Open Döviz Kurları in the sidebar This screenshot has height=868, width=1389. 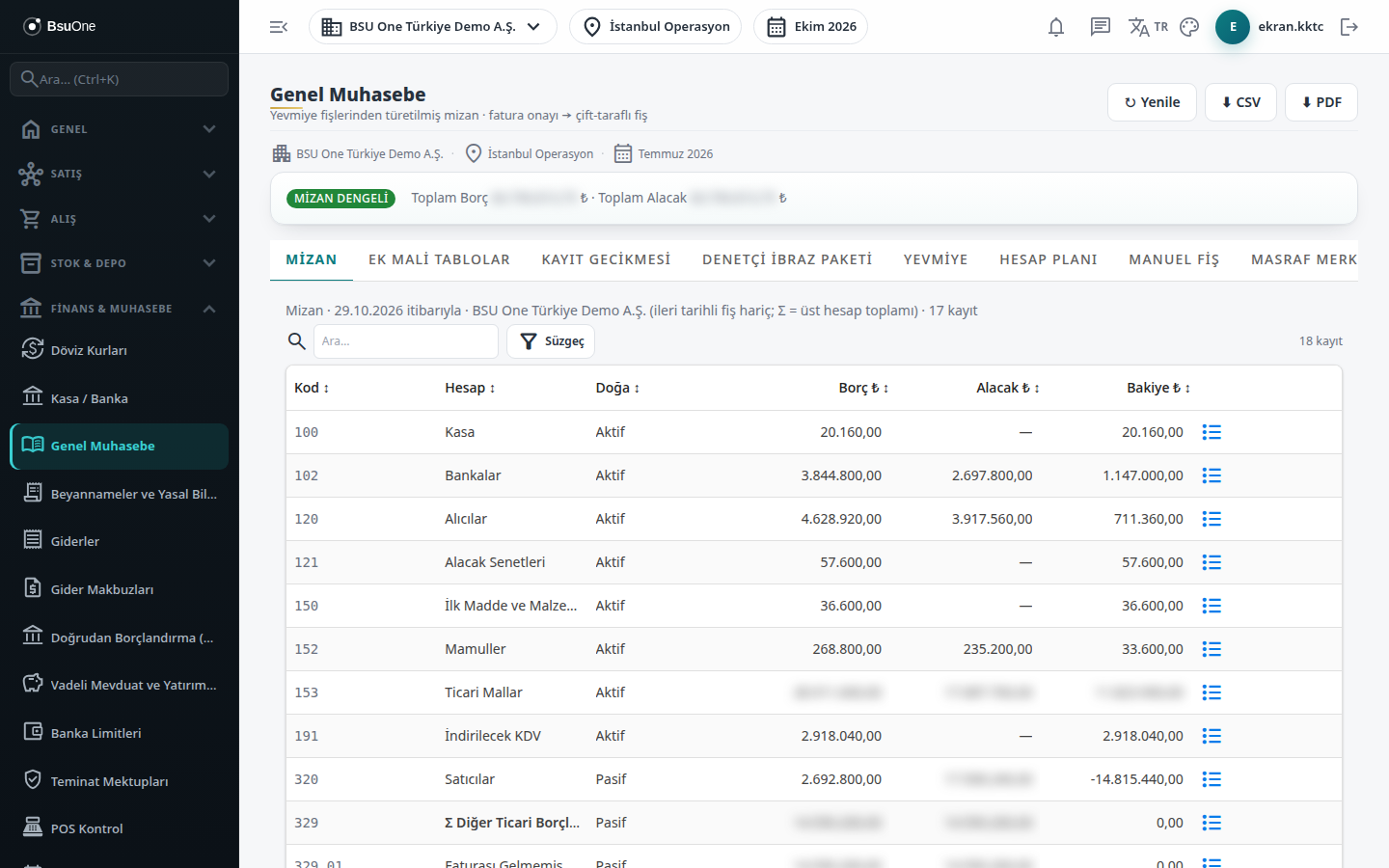coord(120,350)
